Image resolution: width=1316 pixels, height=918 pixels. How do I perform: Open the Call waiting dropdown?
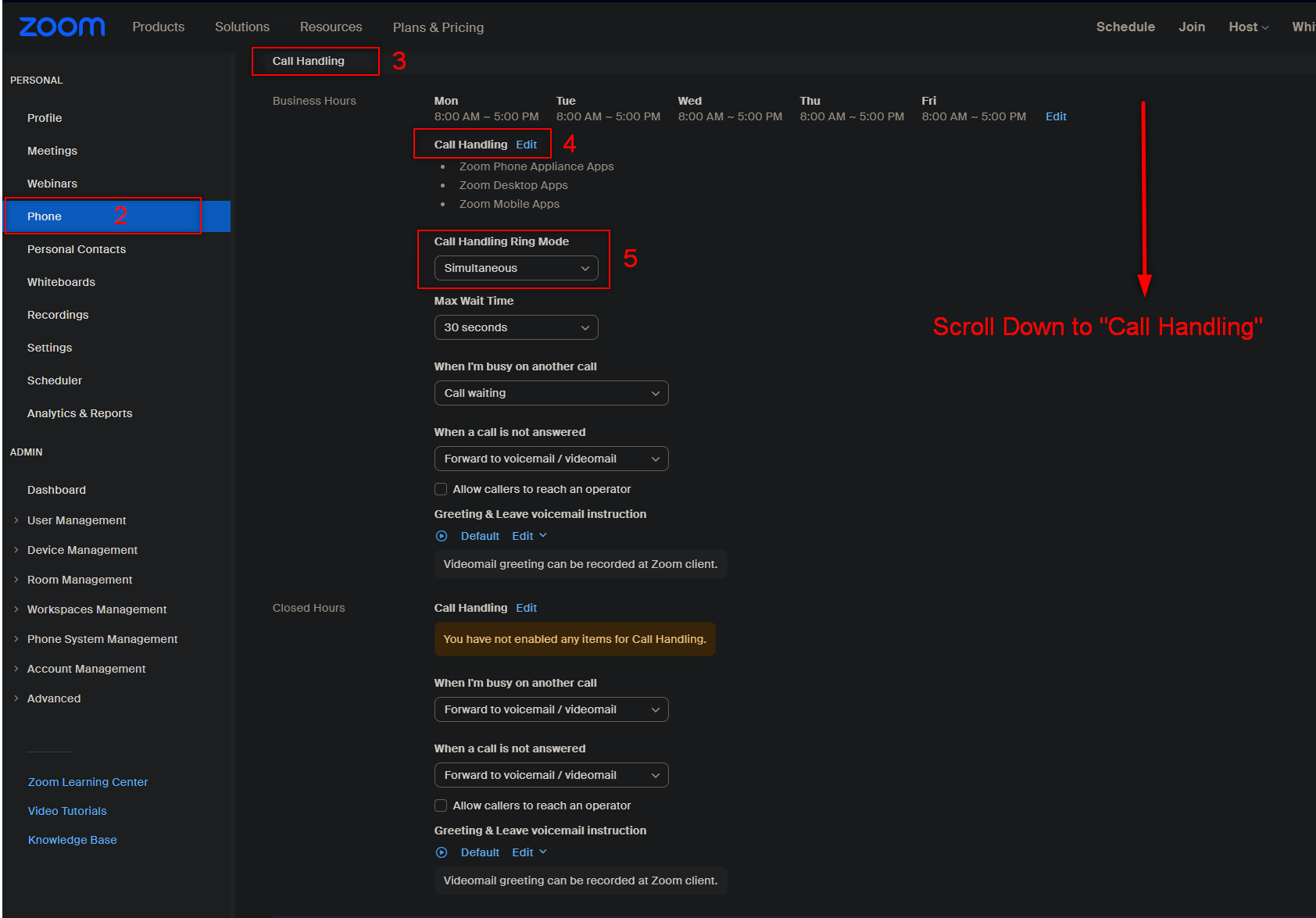pos(551,393)
